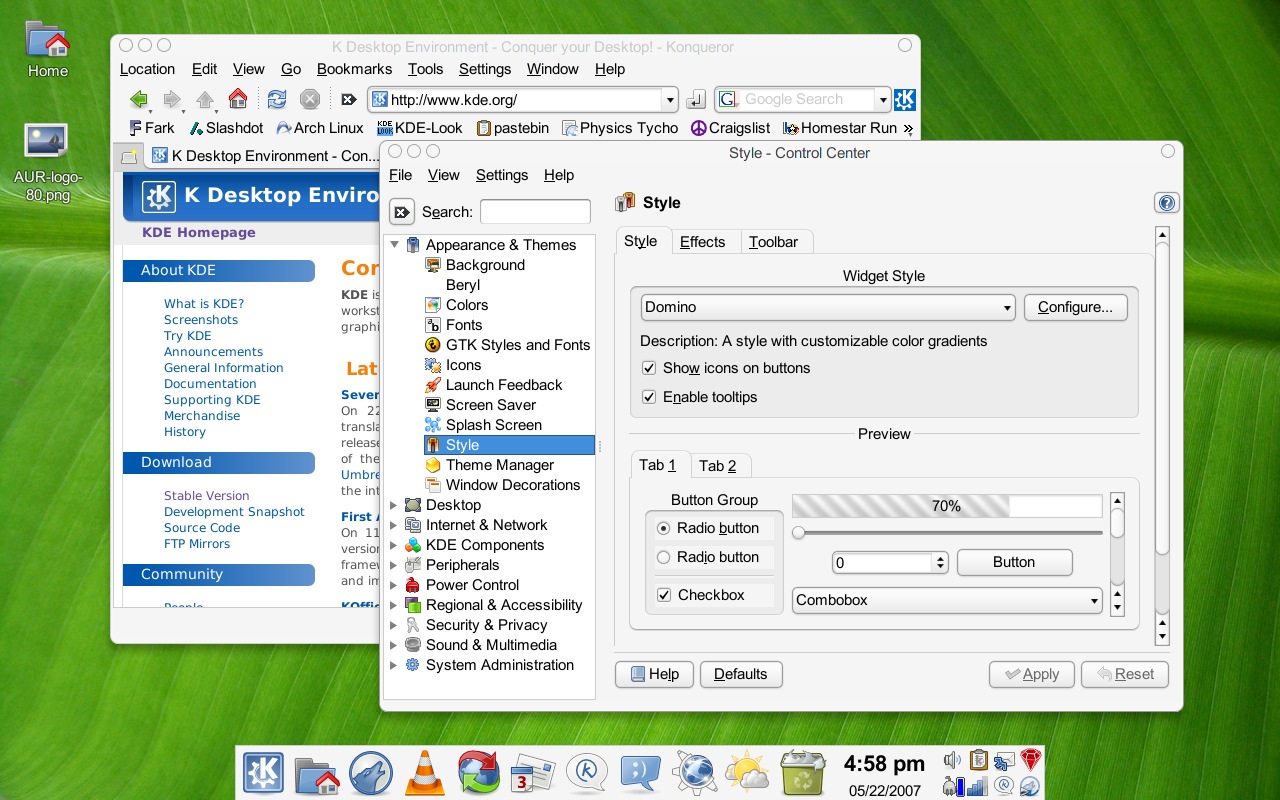Toggle the preview Checkbox

[663, 595]
